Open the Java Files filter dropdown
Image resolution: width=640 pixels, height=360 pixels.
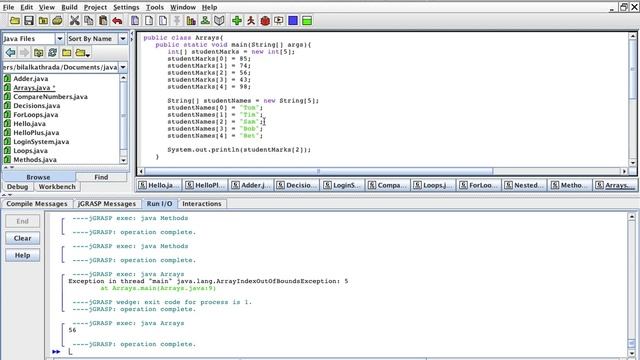[x=60, y=38]
